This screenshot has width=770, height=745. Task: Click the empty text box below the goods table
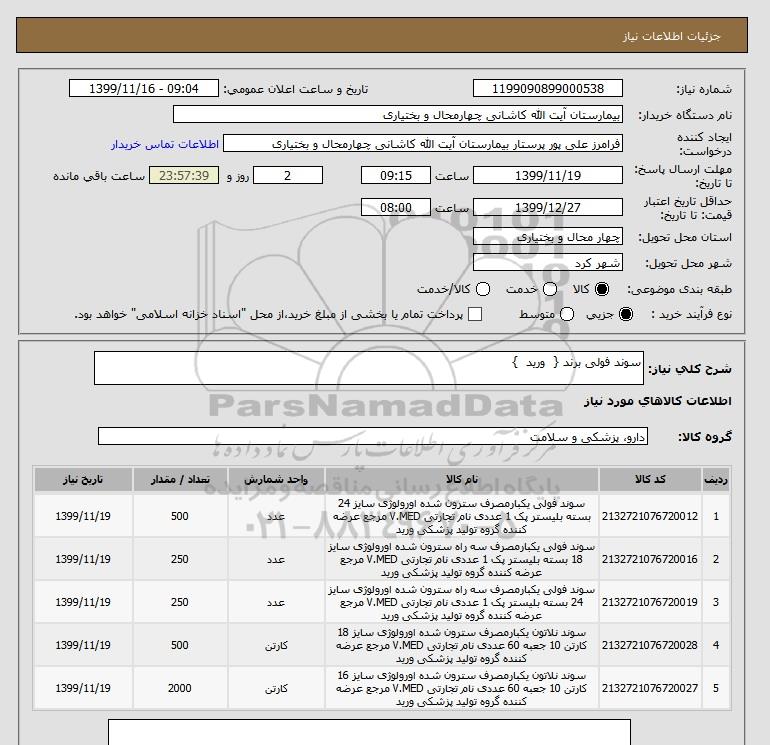[x=369, y=732]
